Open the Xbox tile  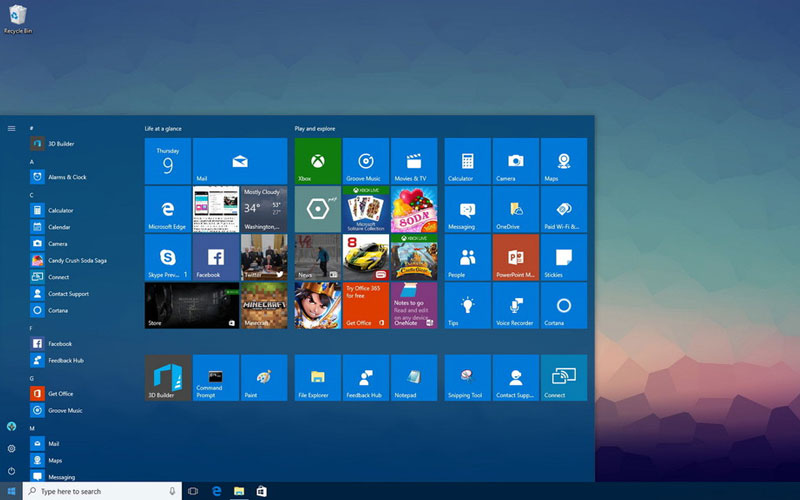318,161
